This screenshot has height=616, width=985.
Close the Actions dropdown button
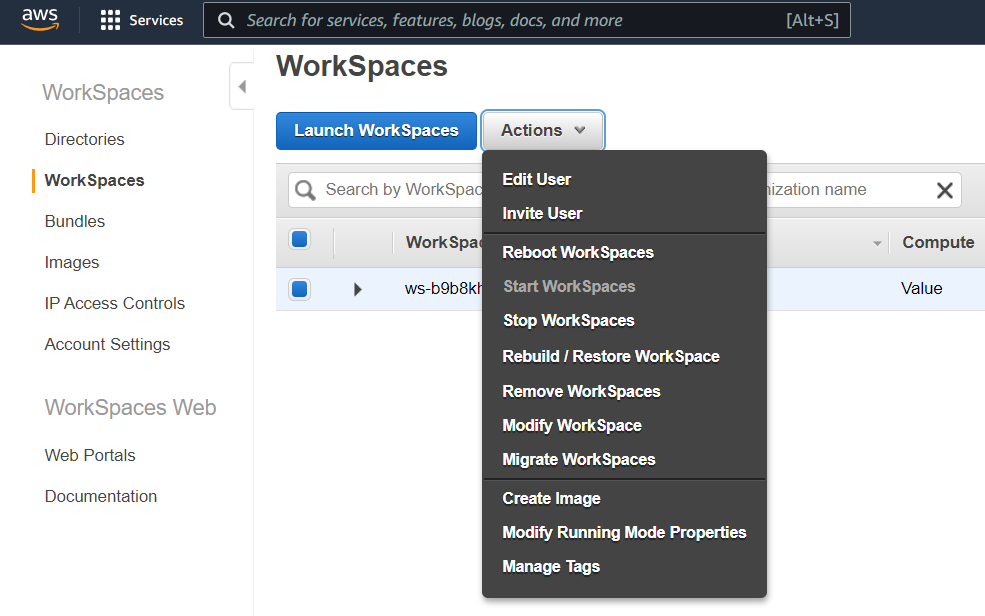543,131
